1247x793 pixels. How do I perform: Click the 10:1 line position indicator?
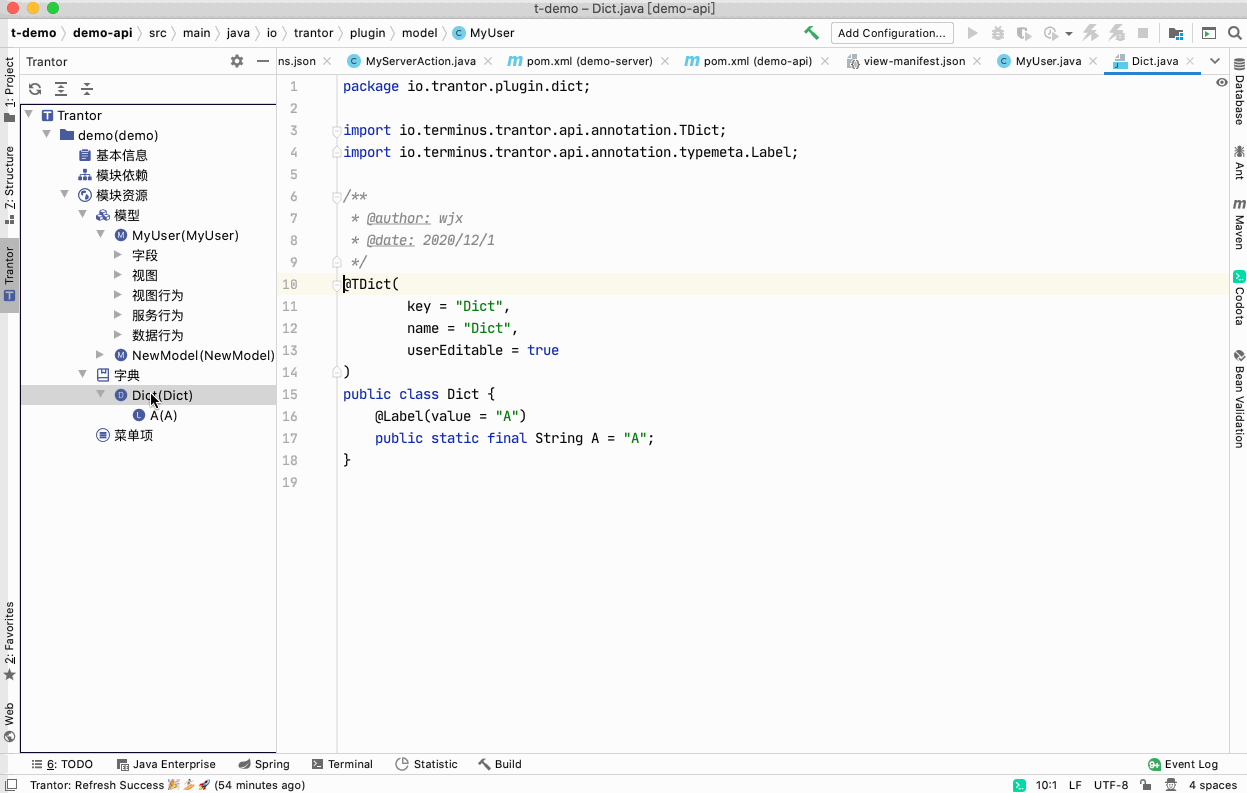coord(1046,785)
